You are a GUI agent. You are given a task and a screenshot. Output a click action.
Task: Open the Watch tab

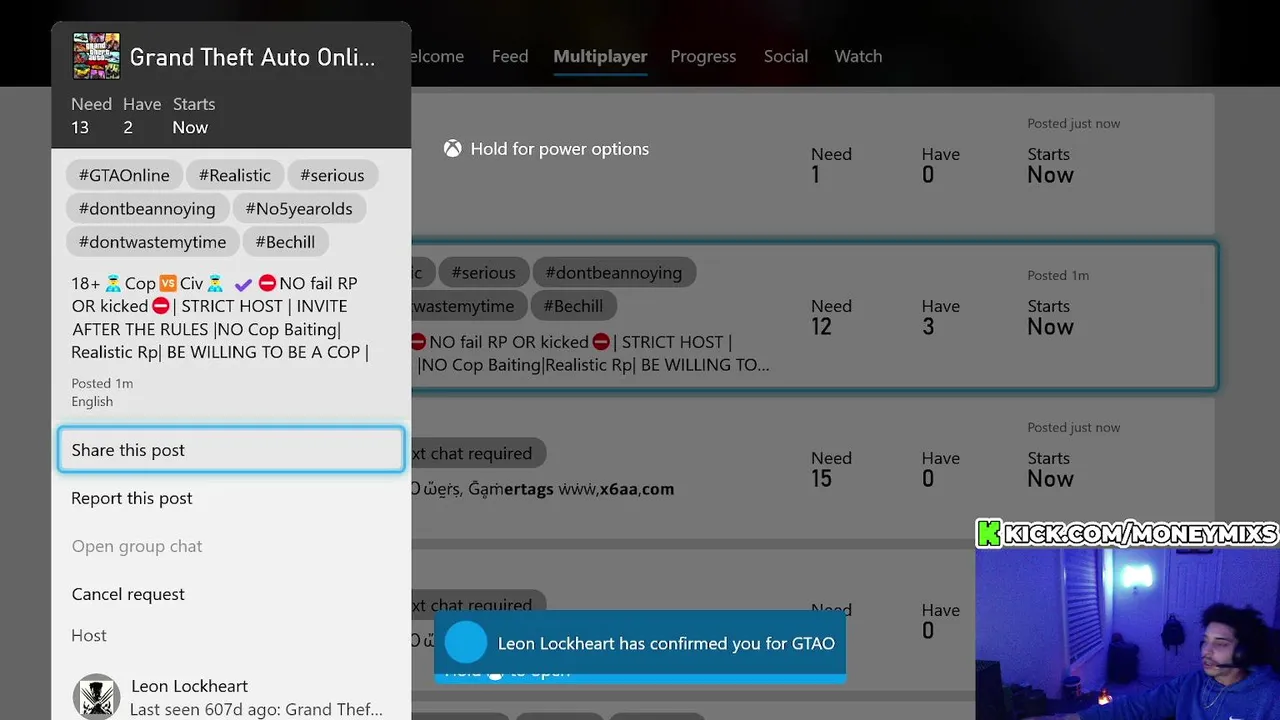[x=858, y=56]
